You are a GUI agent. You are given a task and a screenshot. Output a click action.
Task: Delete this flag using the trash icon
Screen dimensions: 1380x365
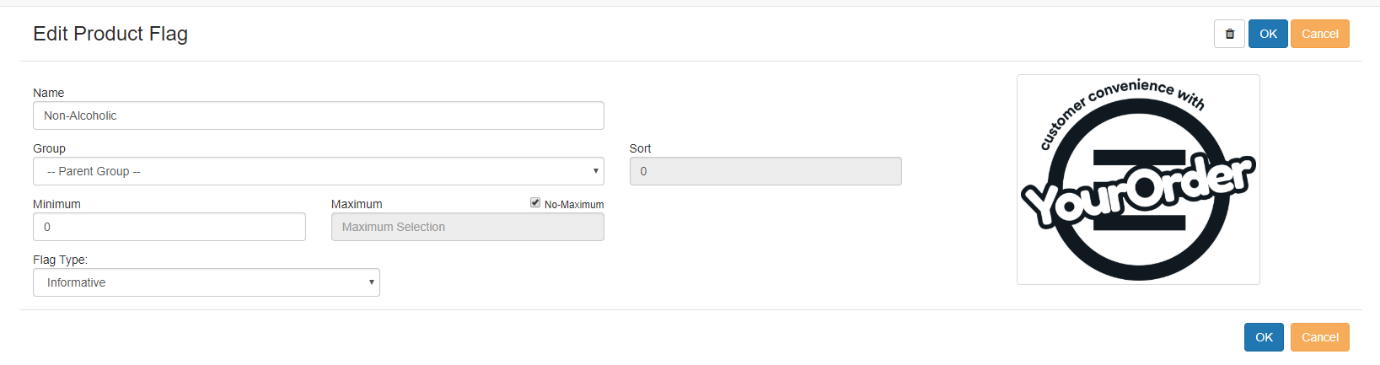point(1229,34)
